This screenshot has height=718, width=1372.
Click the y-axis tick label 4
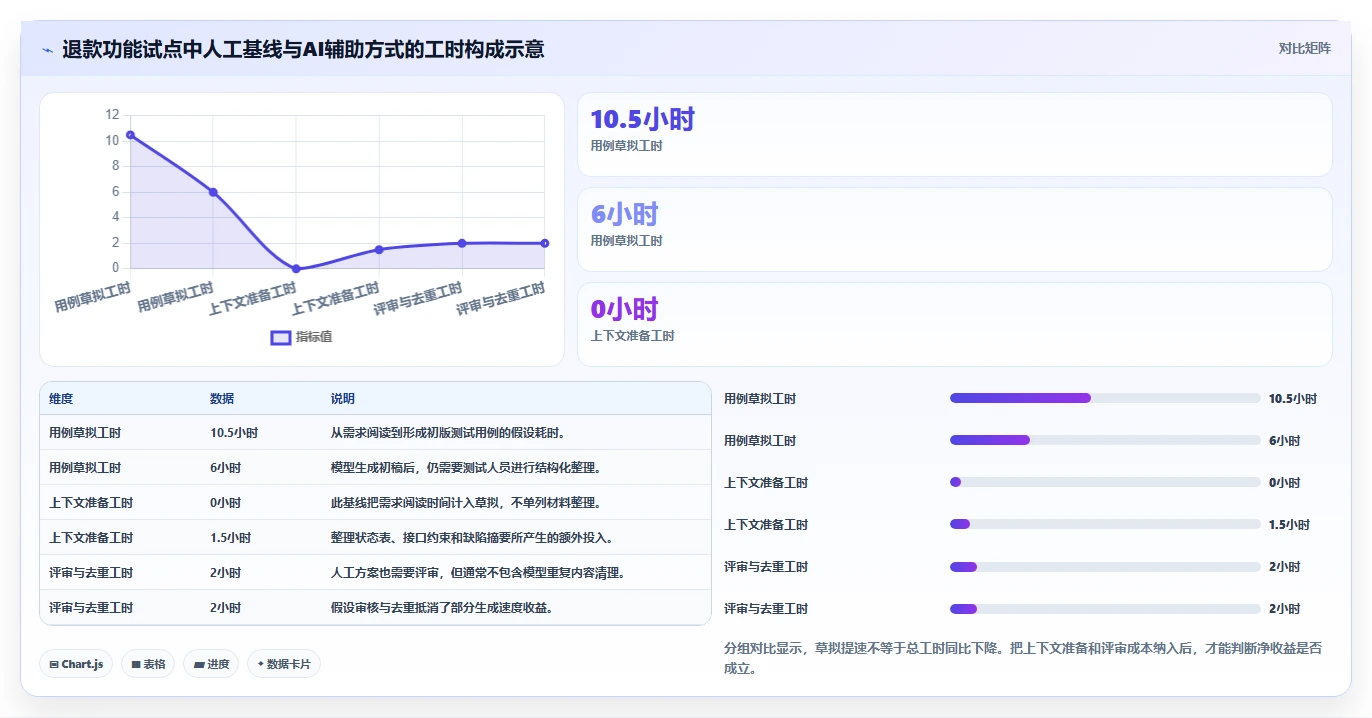(115, 217)
